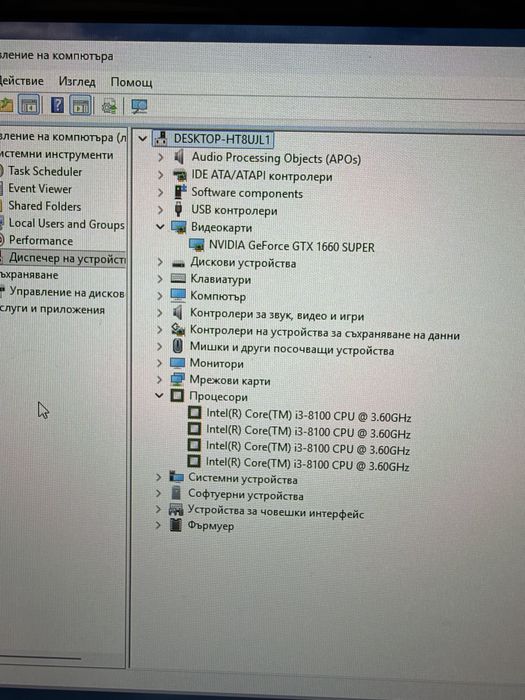Select the first Intel Core i3-8100 processor entry
The width and height of the screenshot is (525, 700).
[x=308, y=415]
